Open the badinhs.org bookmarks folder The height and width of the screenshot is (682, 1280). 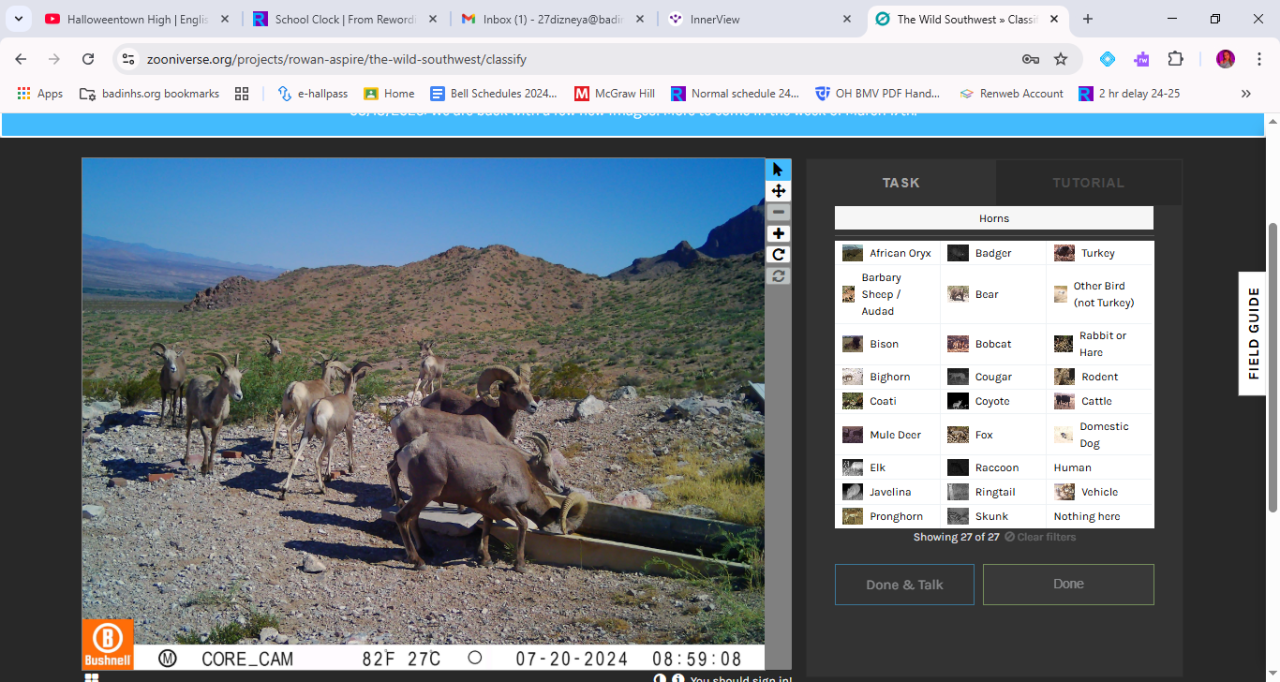coord(150,93)
